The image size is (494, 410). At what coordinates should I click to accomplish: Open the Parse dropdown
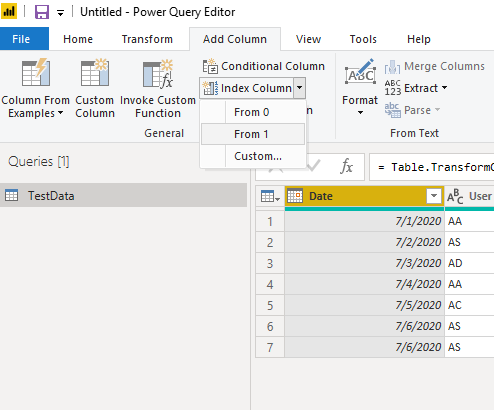[412, 110]
